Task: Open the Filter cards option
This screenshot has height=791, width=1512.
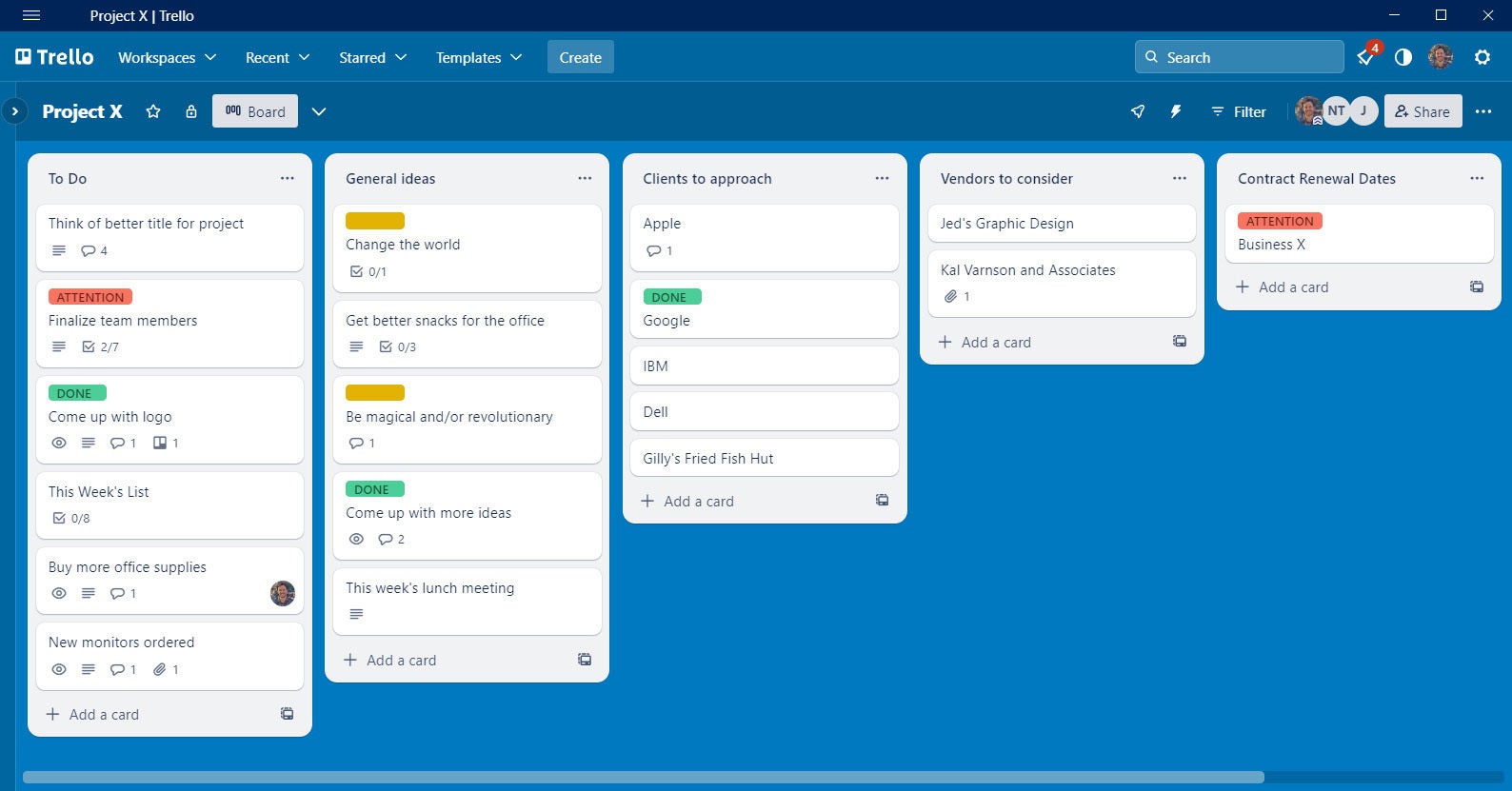Action: pos(1238,111)
